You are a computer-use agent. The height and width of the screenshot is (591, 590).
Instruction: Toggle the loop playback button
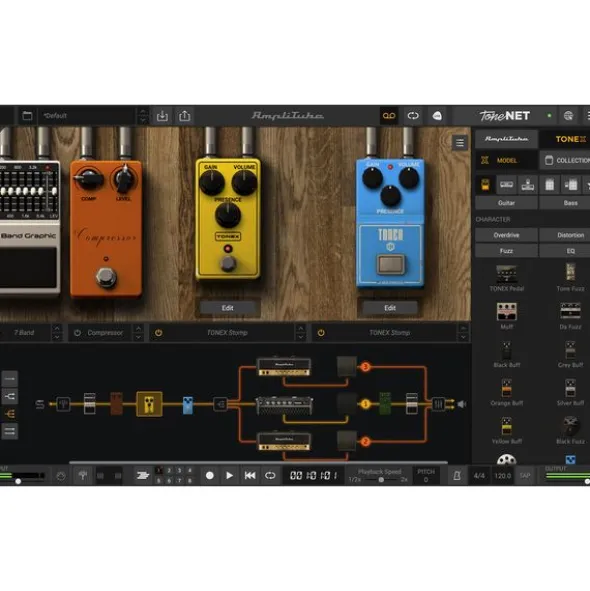coord(270,476)
